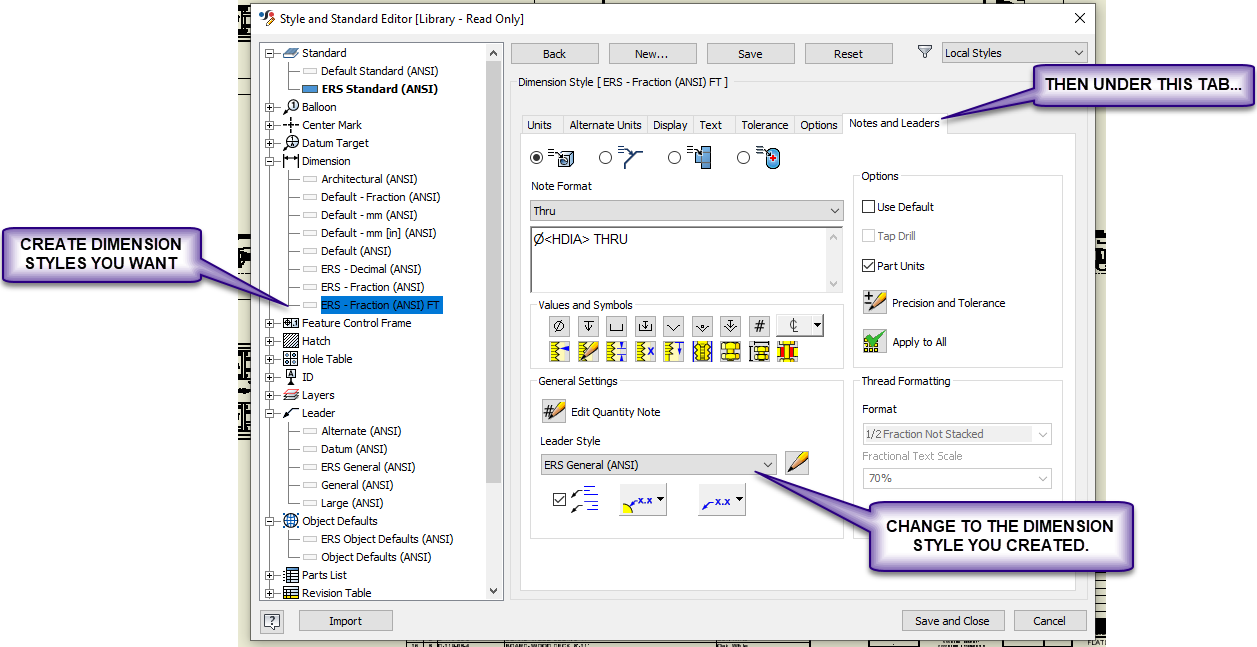The width and height of the screenshot is (1257, 647).
Task: Click the Apply to All green checkmark
Action: coord(875,341)
